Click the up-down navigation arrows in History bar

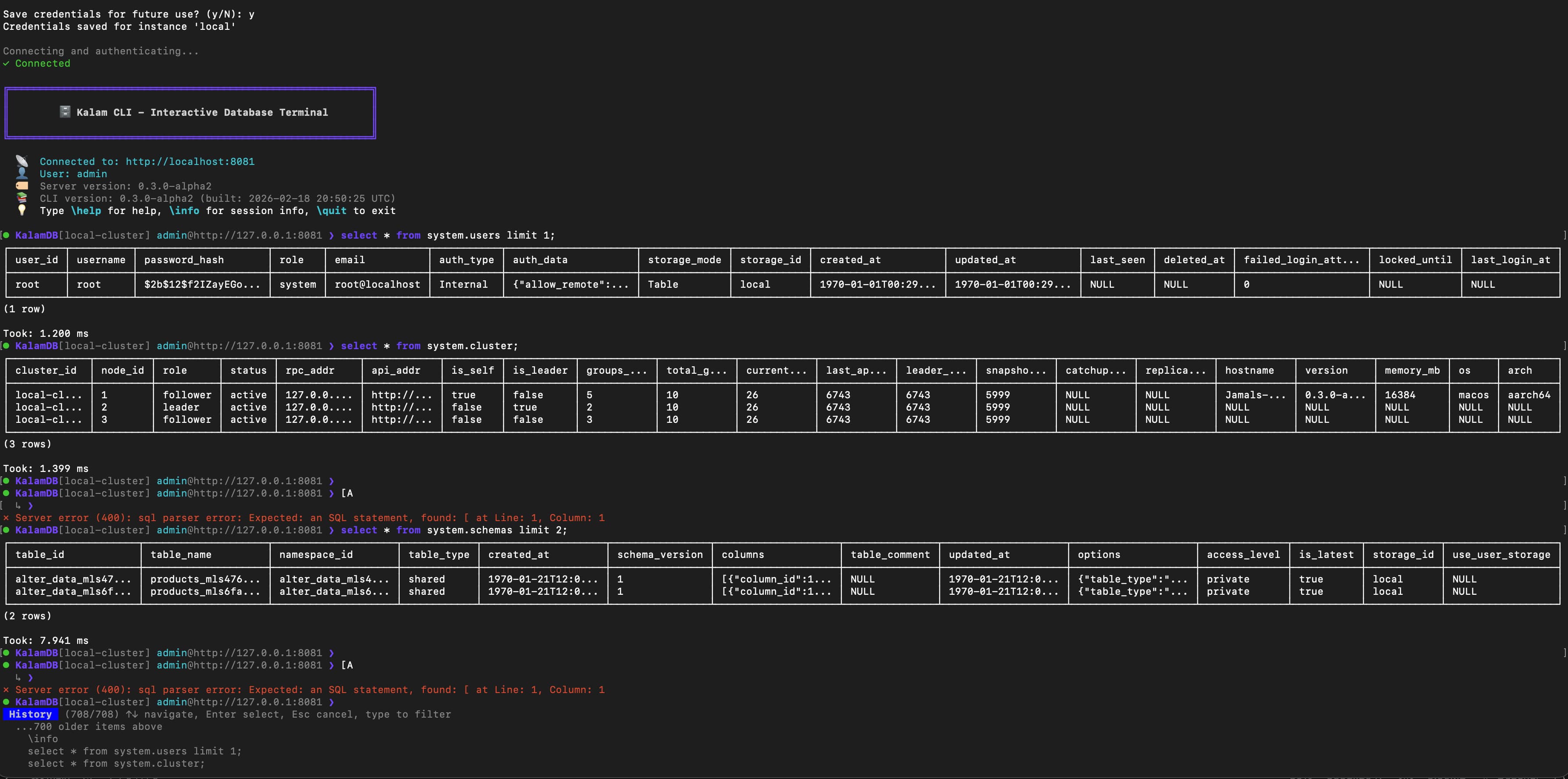tap(132, 715)
